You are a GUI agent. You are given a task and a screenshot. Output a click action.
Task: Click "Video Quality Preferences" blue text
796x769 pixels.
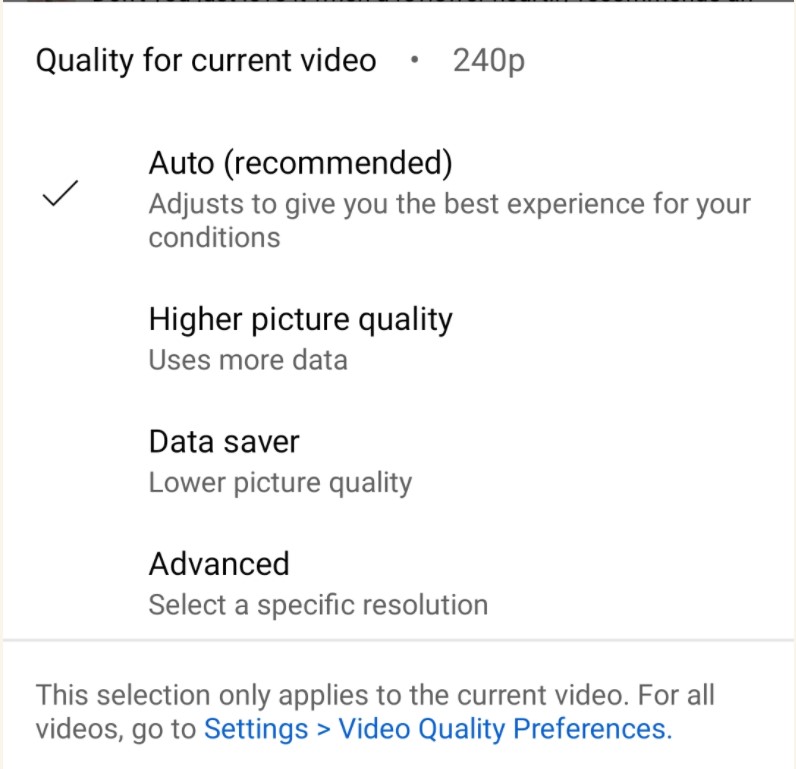click(x=504, y=729)
